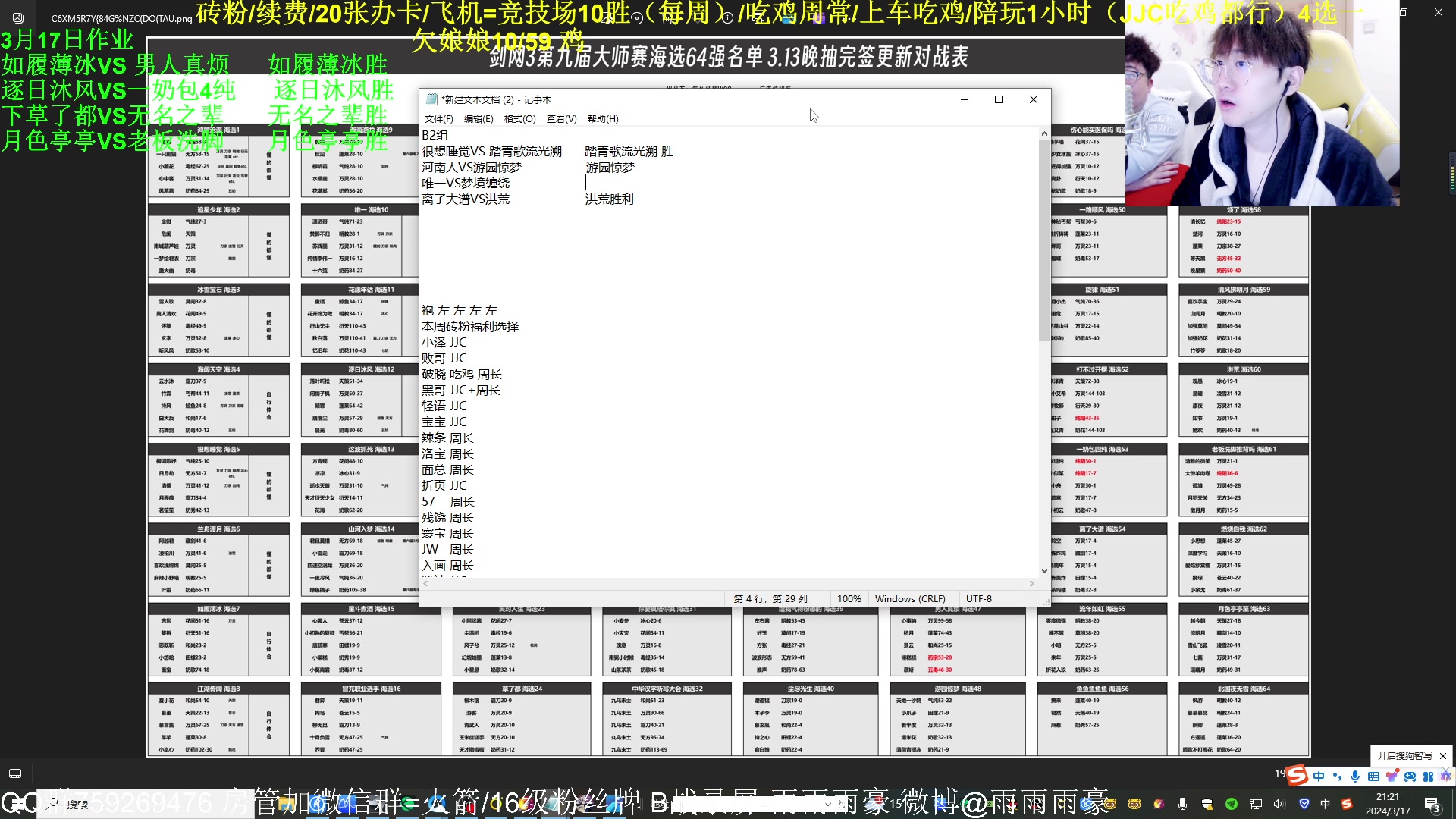This screenshot has height=819, width=1456.
Task: Click the Sogou S icon in system tray
Action: (x=1347, y=804)
